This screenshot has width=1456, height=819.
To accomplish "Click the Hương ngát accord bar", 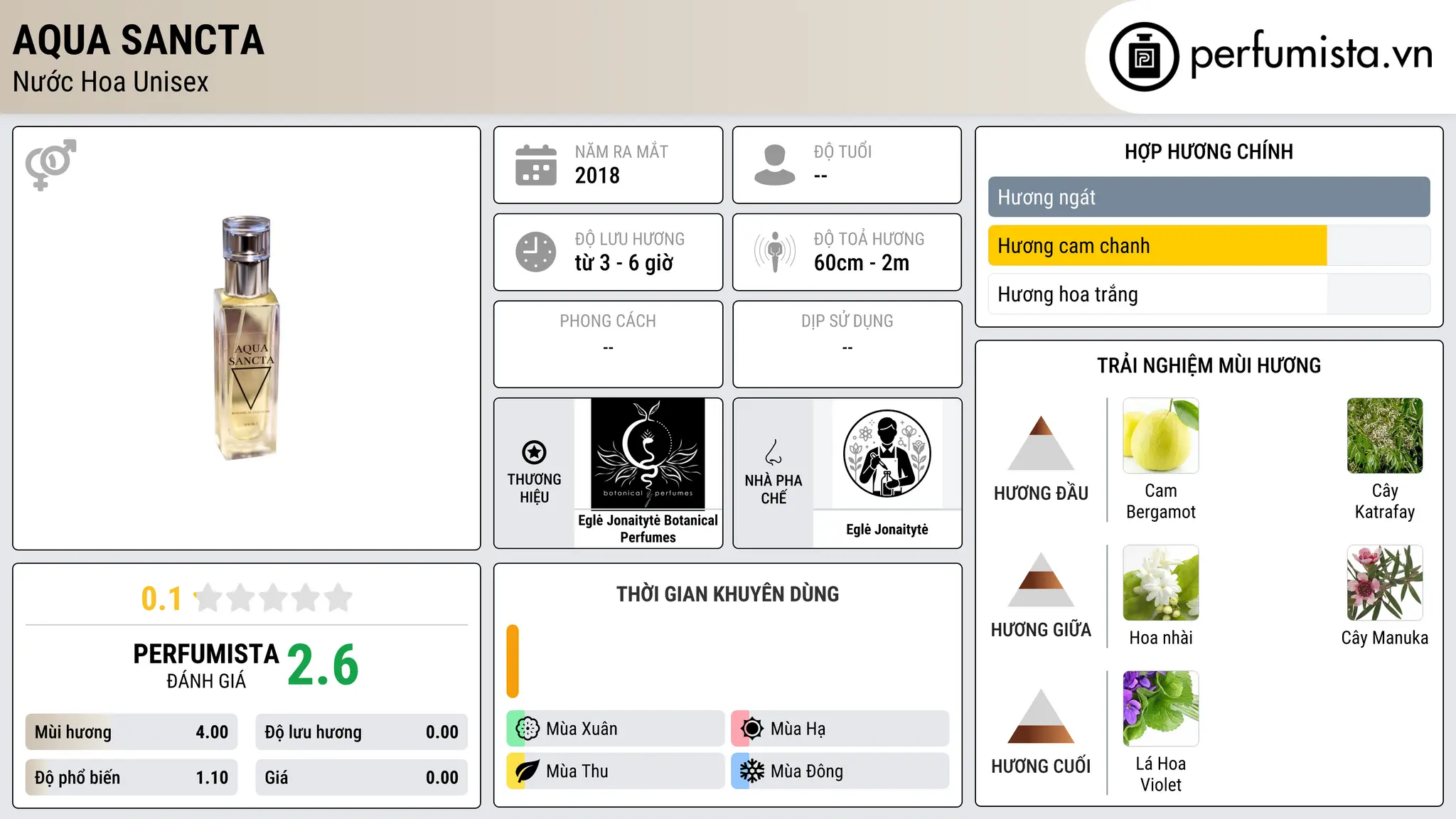I will click(1209, 197).
